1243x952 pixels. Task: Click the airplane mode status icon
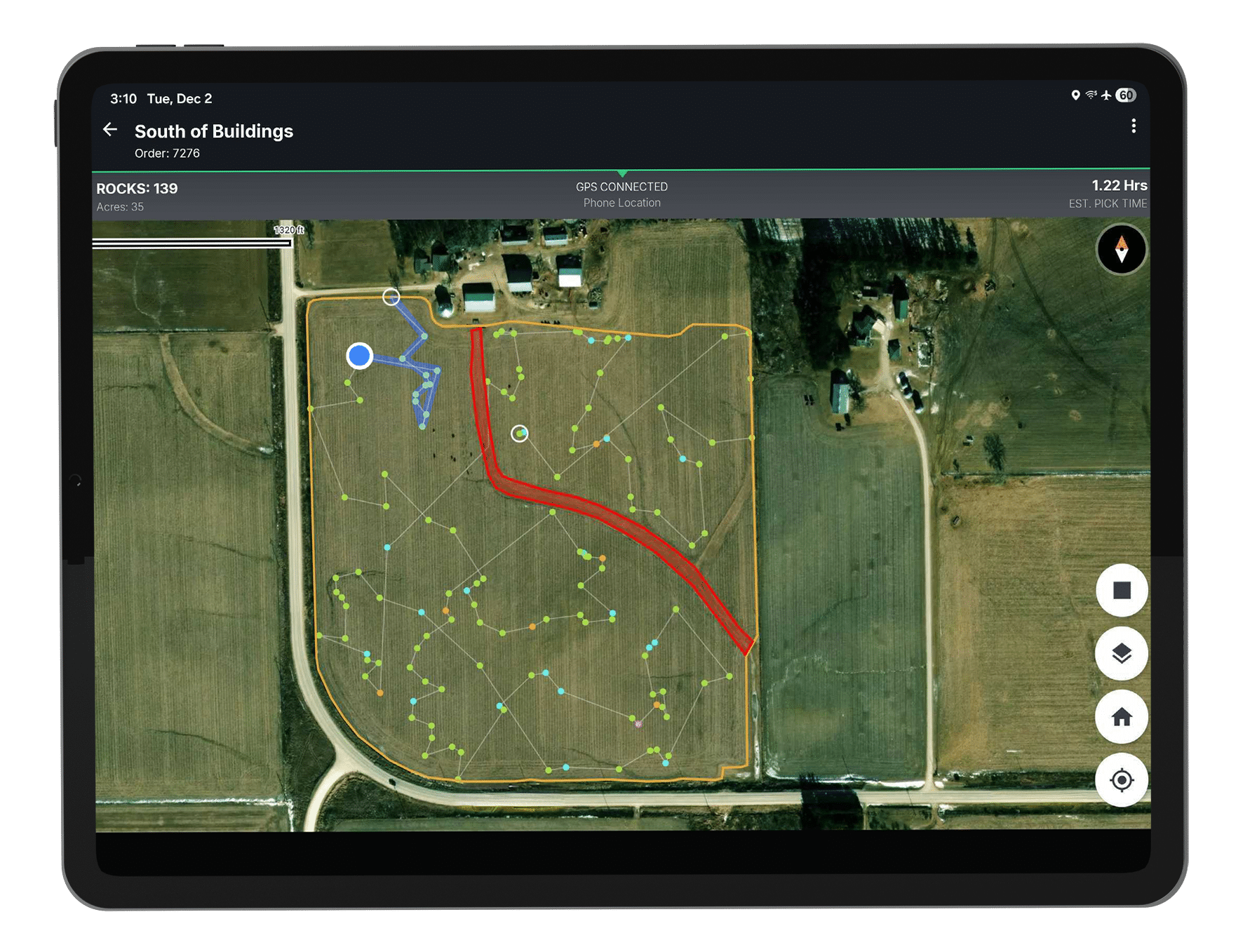pos(1106,95)
